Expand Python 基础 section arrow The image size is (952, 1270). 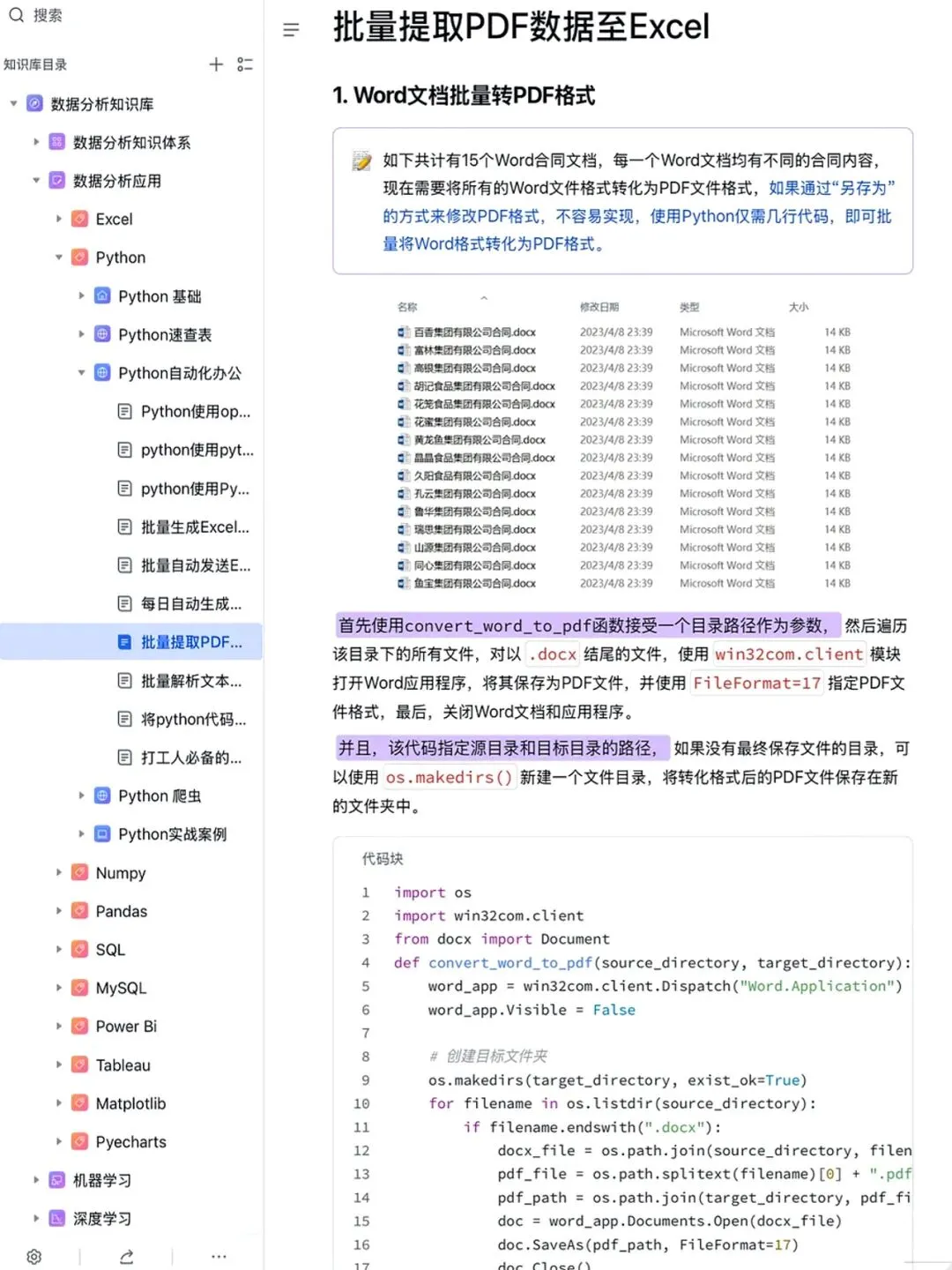[81, 296]
